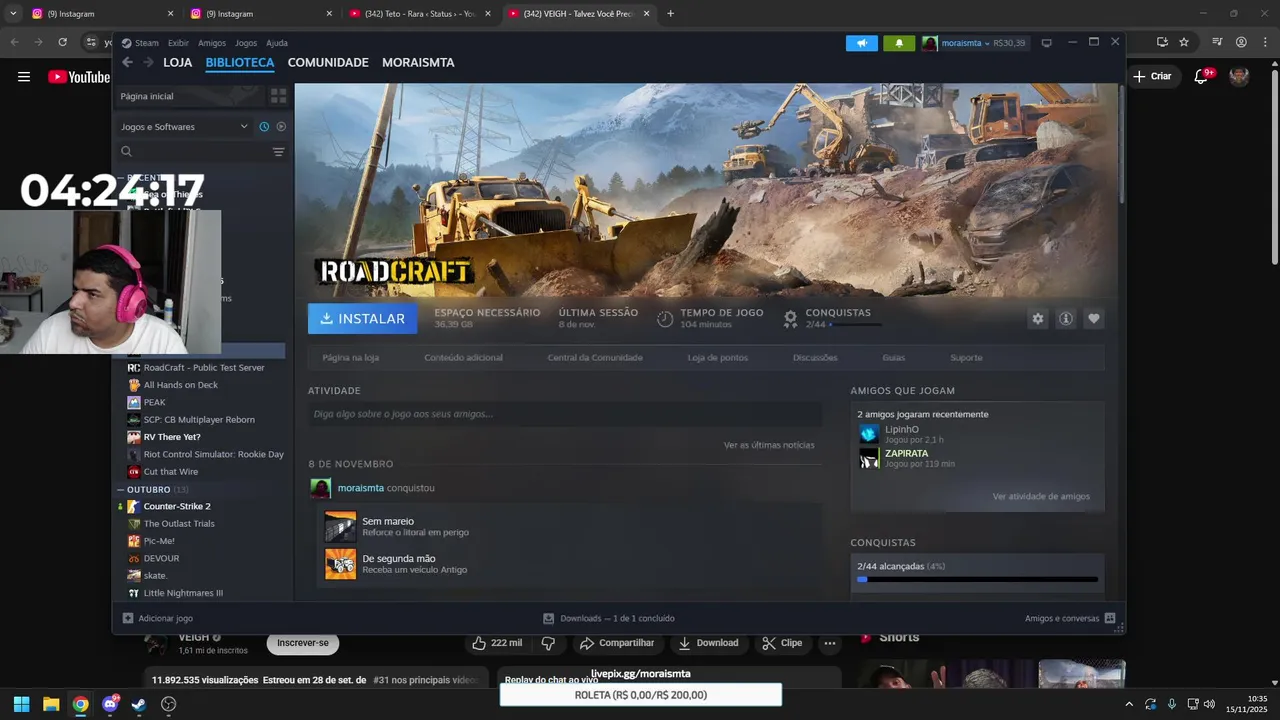
Task: Open the COMUNIDADE tab
Action: click(328, 62)
